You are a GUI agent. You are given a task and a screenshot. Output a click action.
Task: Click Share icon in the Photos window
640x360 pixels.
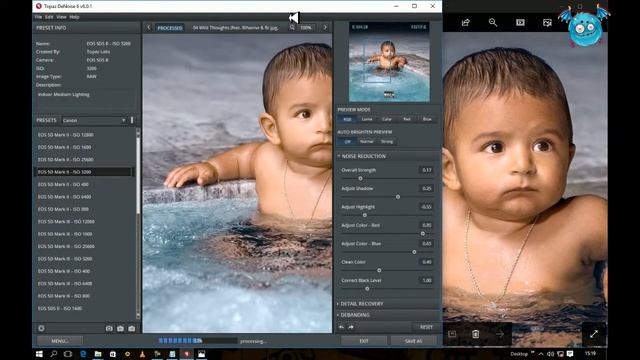point(466,22)
